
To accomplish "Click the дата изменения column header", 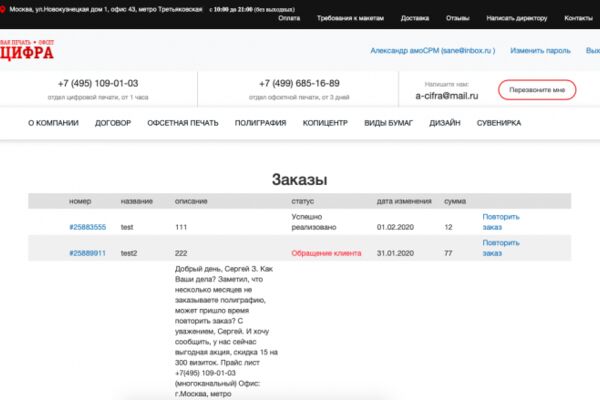I will [404, 201].
